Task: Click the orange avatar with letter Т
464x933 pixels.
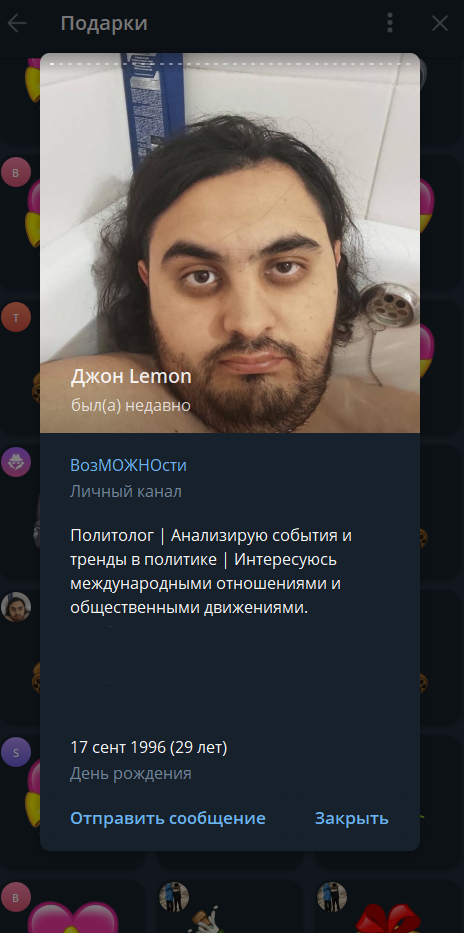Action: click(16, 317)
